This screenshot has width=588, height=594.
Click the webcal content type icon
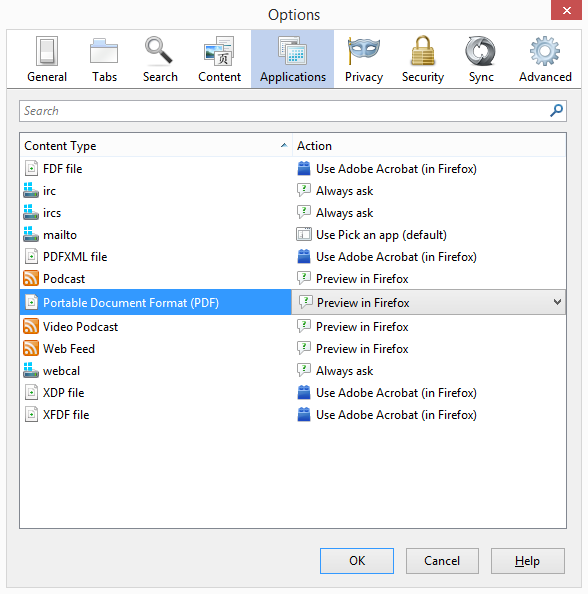click(31, 370)
